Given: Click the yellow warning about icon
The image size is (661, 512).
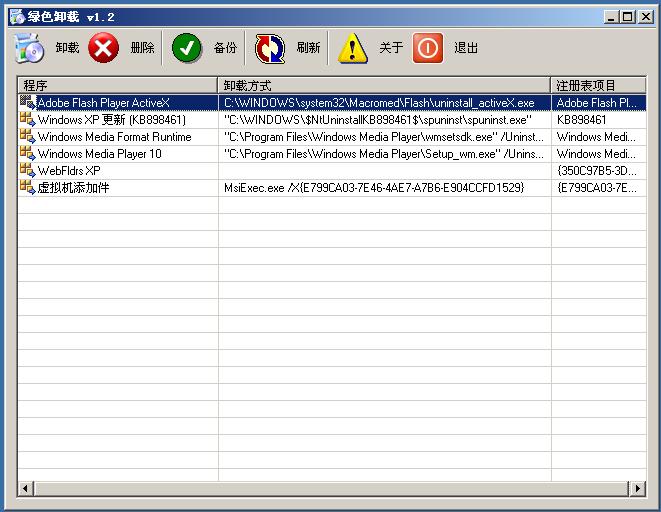Looking at the screenshot, I should pyautogui.click(x=353, y=49).
